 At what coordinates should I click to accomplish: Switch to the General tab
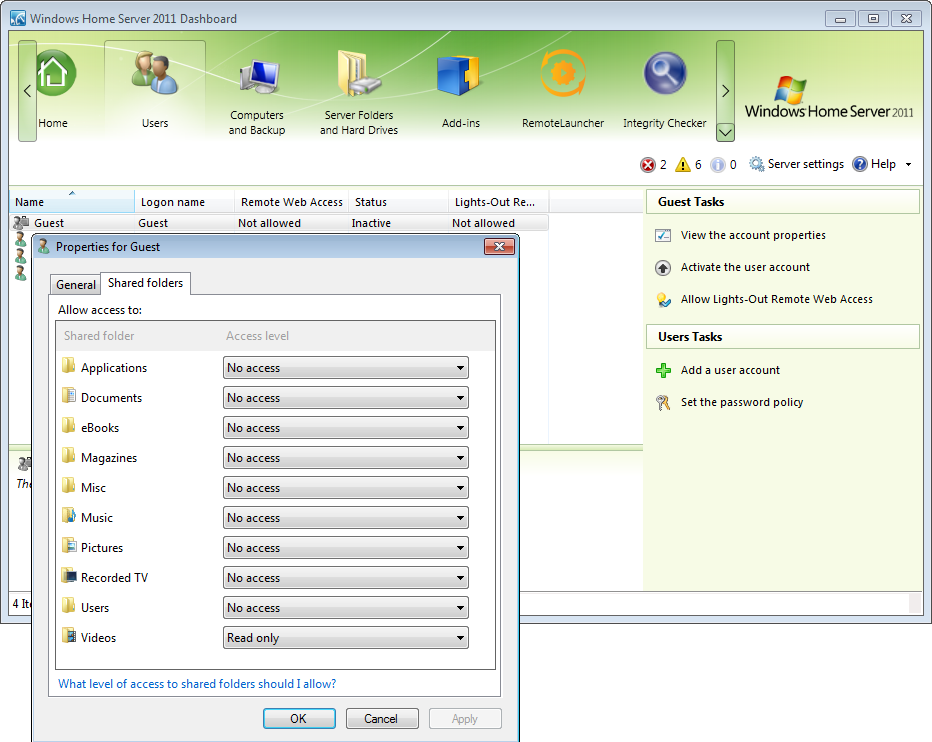(x=75, y=285)
